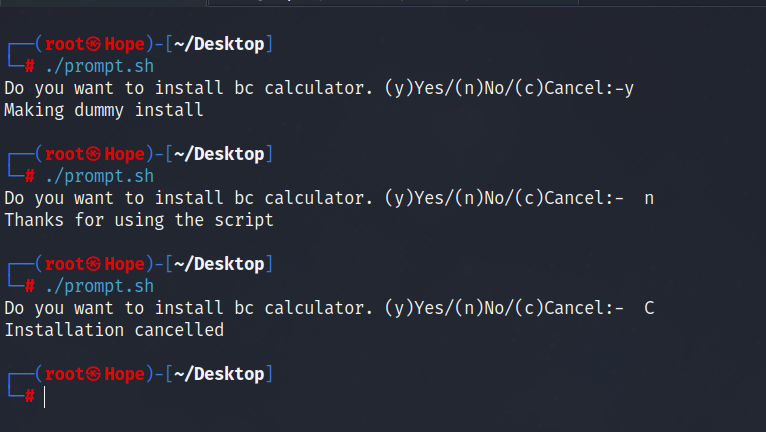Click the text cursor at the empty prompt
766x432 pixels.
click(x=45, y=396)
